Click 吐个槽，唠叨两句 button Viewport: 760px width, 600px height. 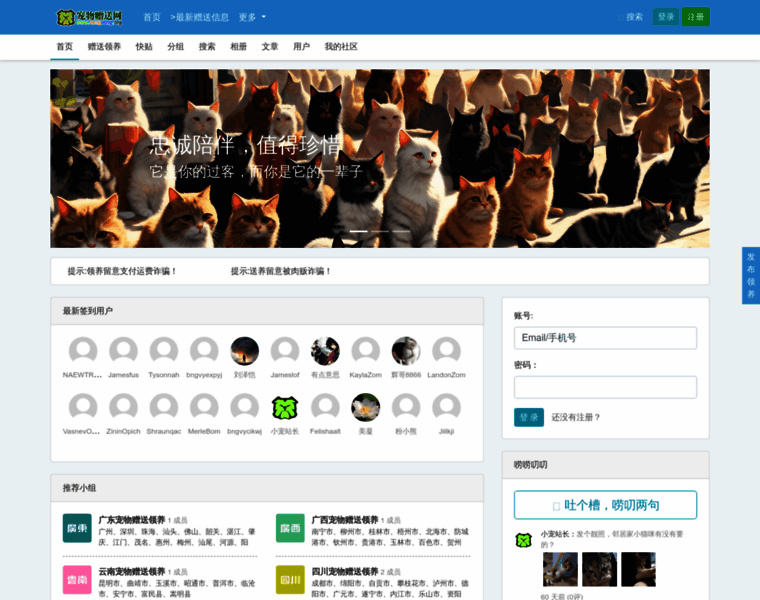(x=605, y=505)
